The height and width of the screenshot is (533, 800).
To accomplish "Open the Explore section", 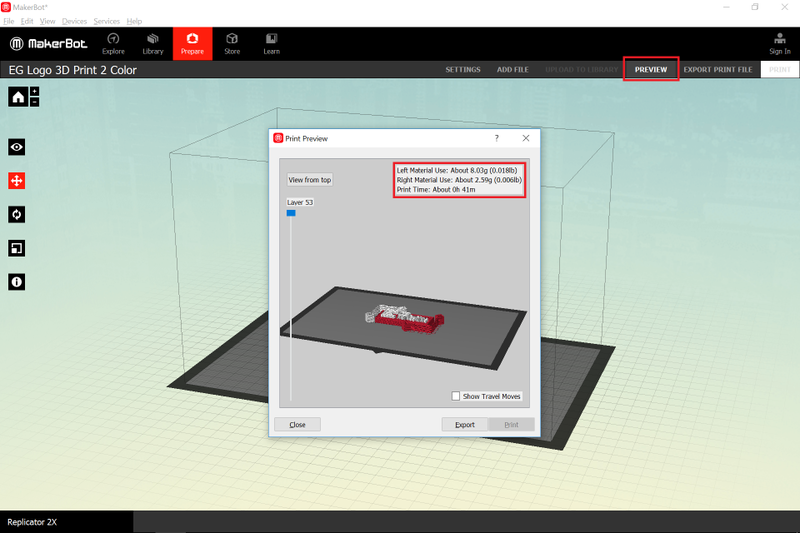I will (x=113, y=44).
